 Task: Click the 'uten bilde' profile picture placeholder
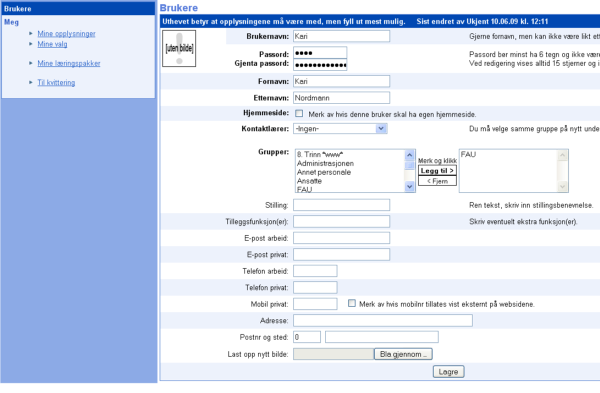pos(179,49)
